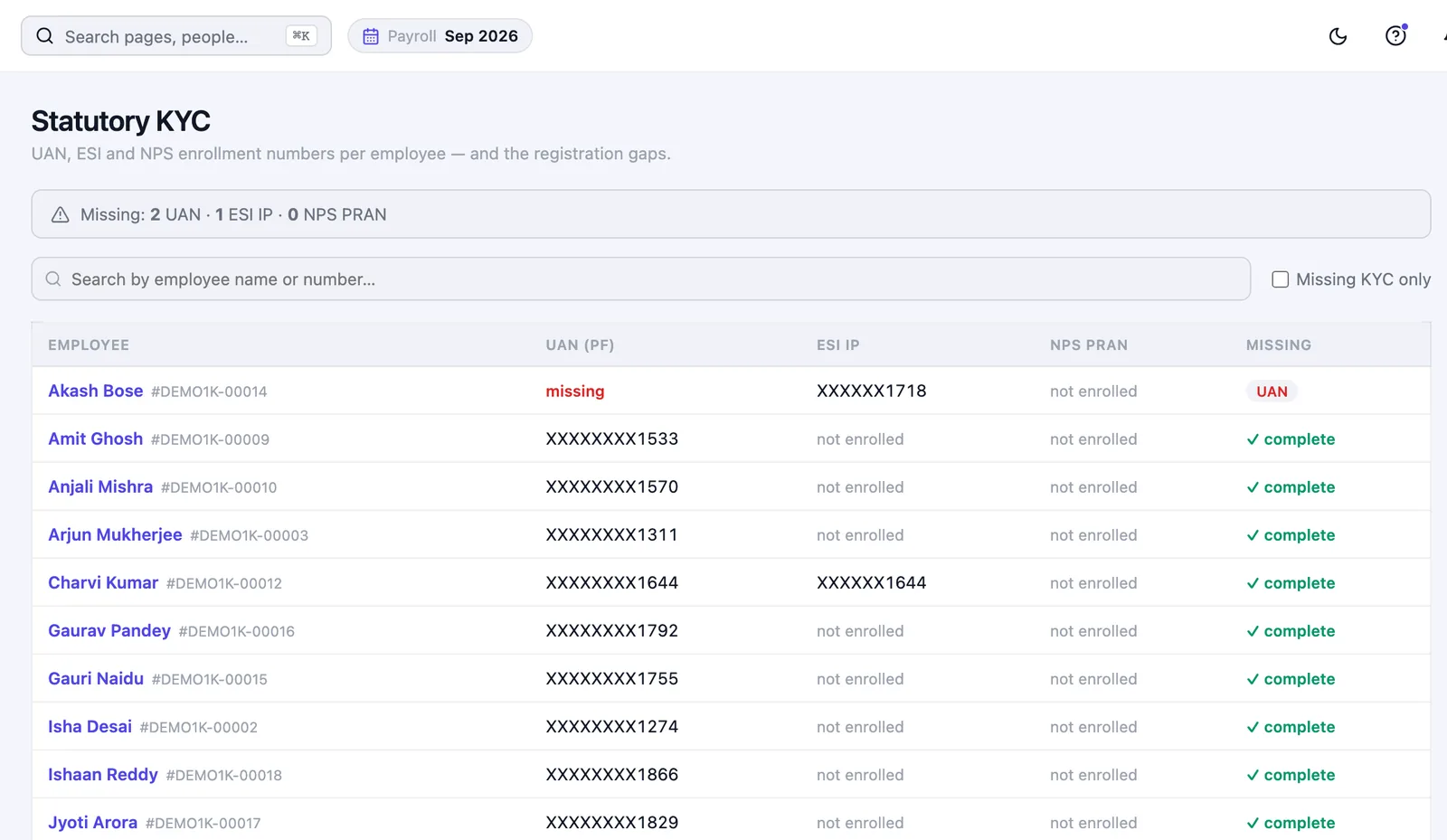The height and width of the screenshot is (840, 1447).
Task: Open Jyoti Arora employee profile
Action: tap(93, 822)
